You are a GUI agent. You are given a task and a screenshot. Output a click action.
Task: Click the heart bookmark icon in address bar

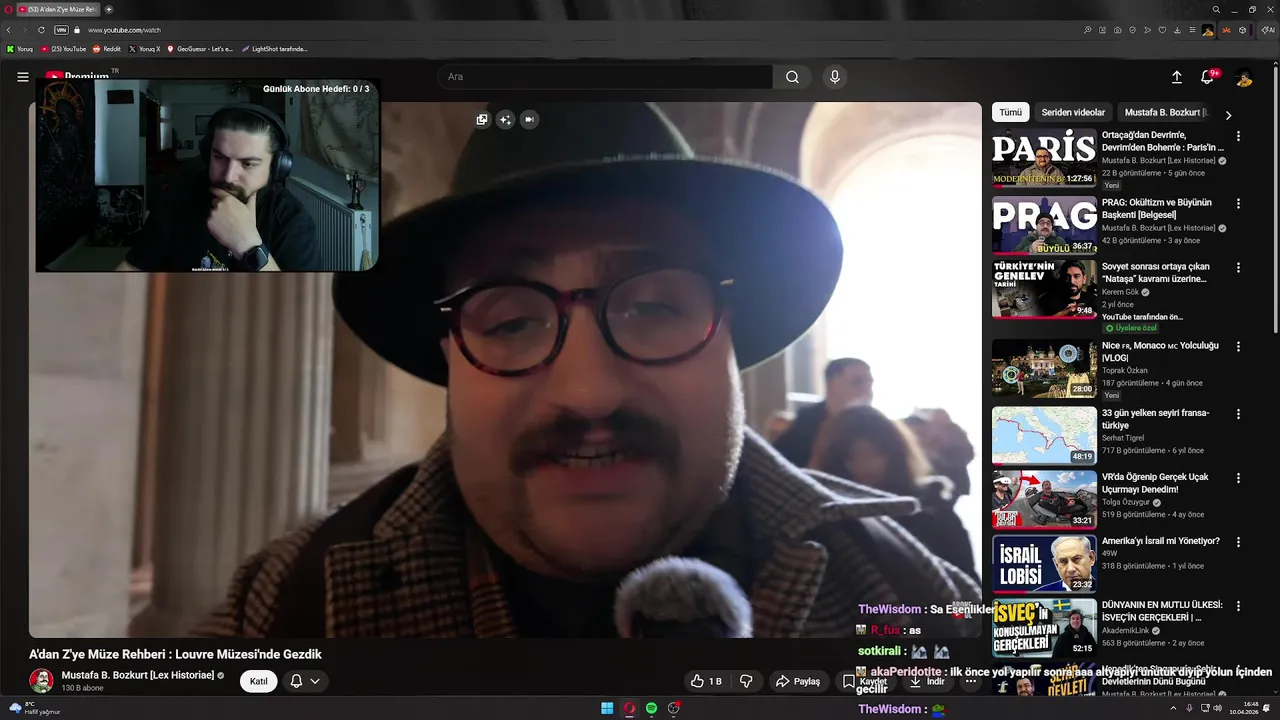(x=1162, y=30)
